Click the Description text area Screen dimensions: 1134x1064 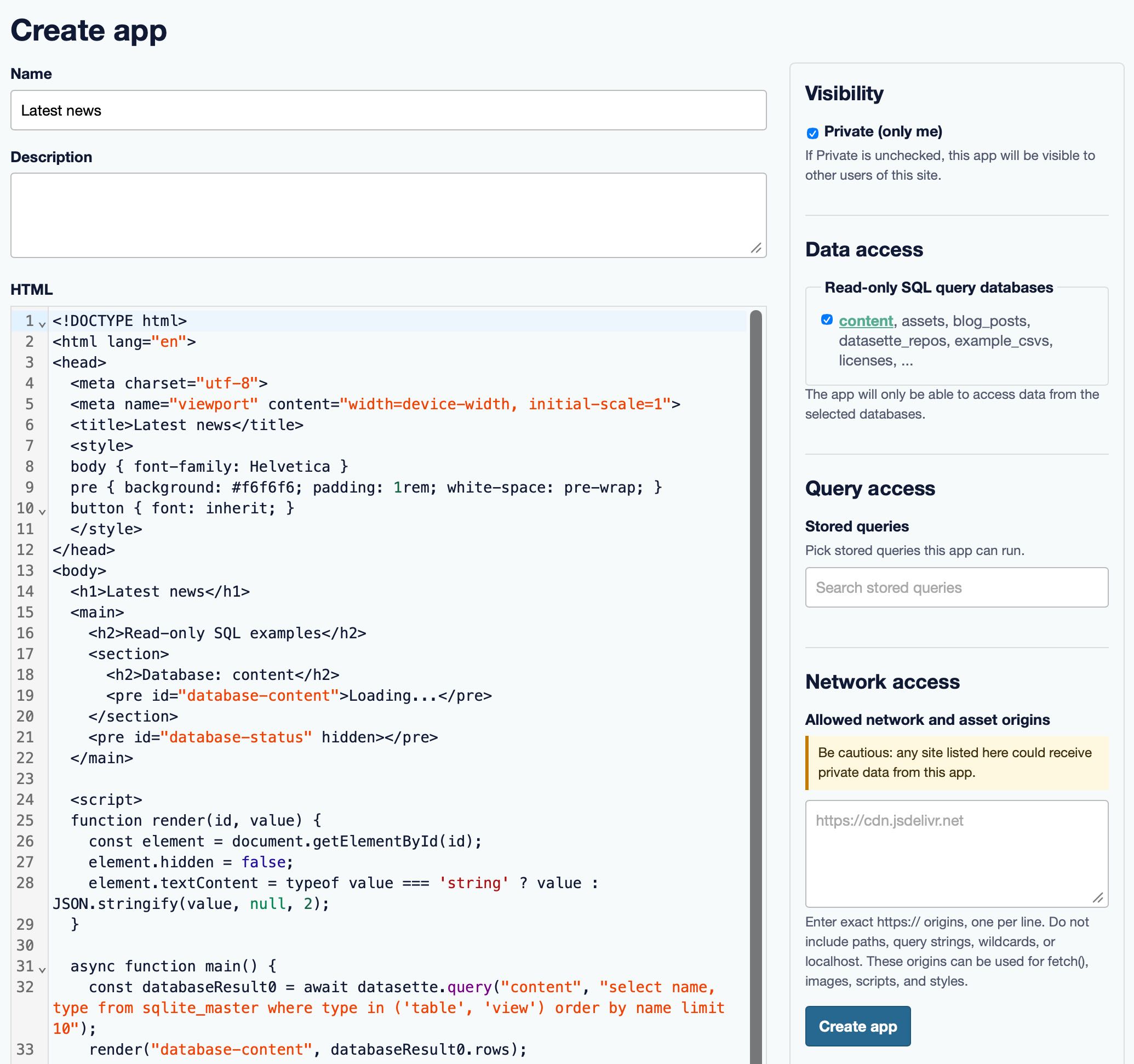coord(388,215)
